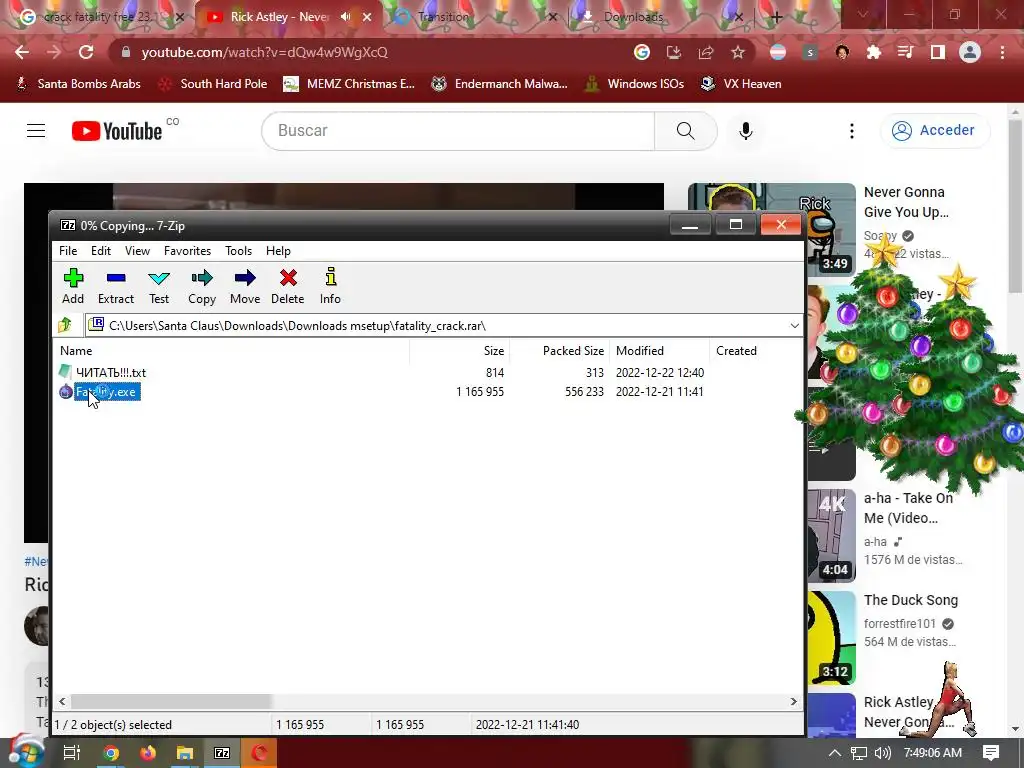Toggle the Chrome side panel icon

[938, 52]
